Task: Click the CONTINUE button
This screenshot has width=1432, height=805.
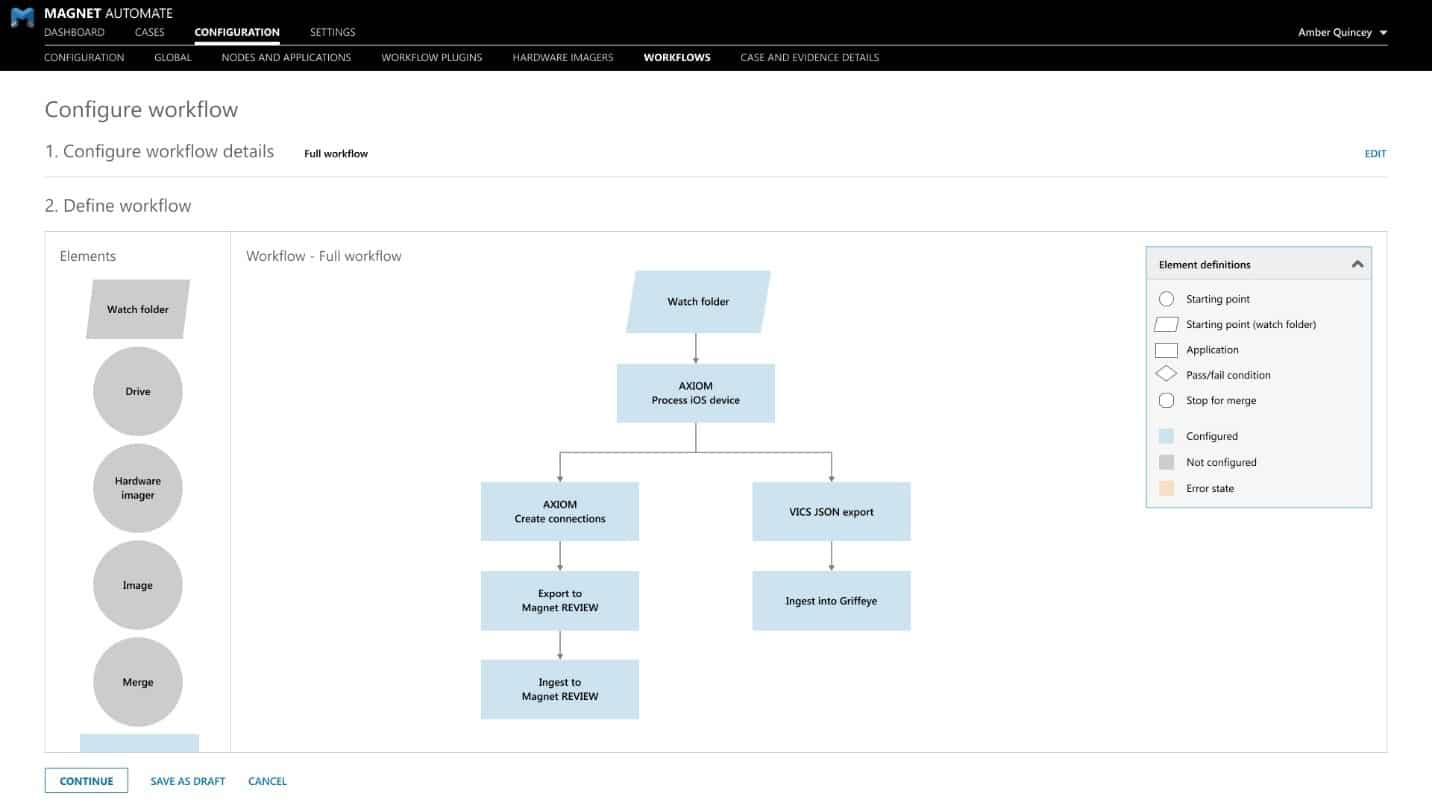Action: 86,780
